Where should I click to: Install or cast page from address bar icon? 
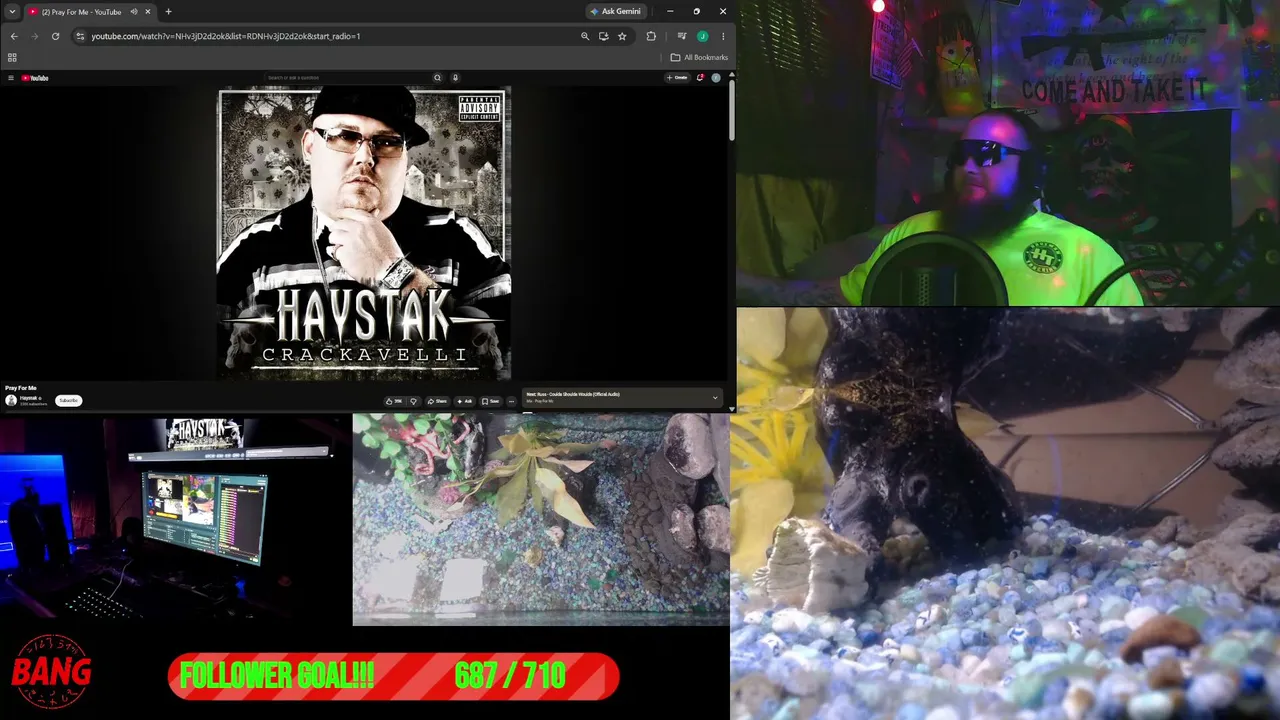coord(603,36)
